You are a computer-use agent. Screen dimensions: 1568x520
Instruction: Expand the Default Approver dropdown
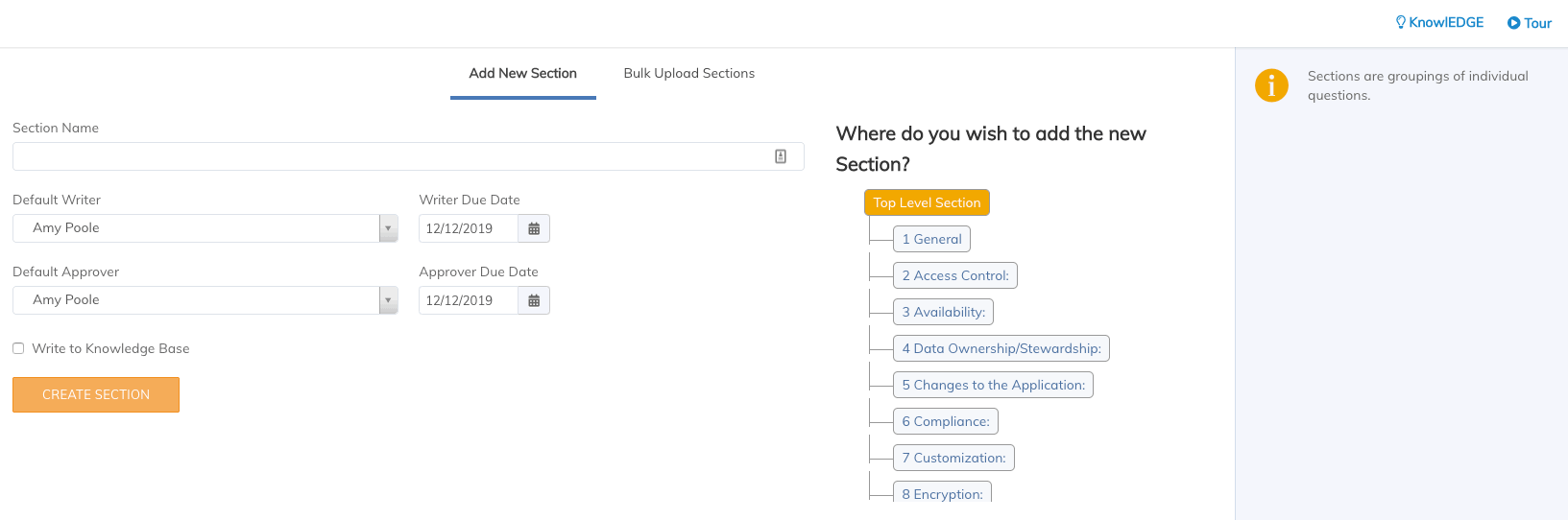click(x=388, y=300)
